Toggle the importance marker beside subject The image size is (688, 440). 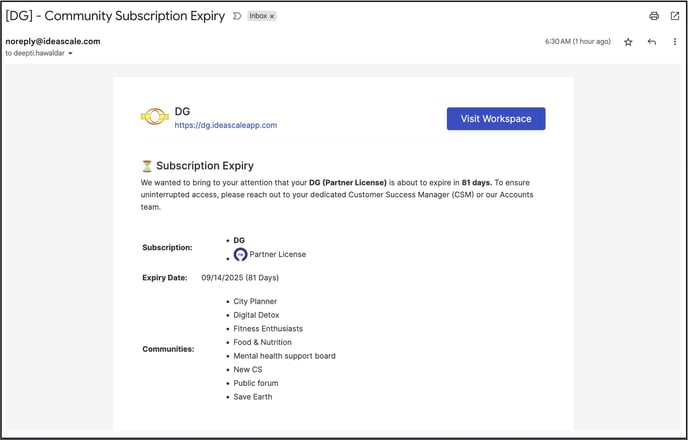(237, 16)
